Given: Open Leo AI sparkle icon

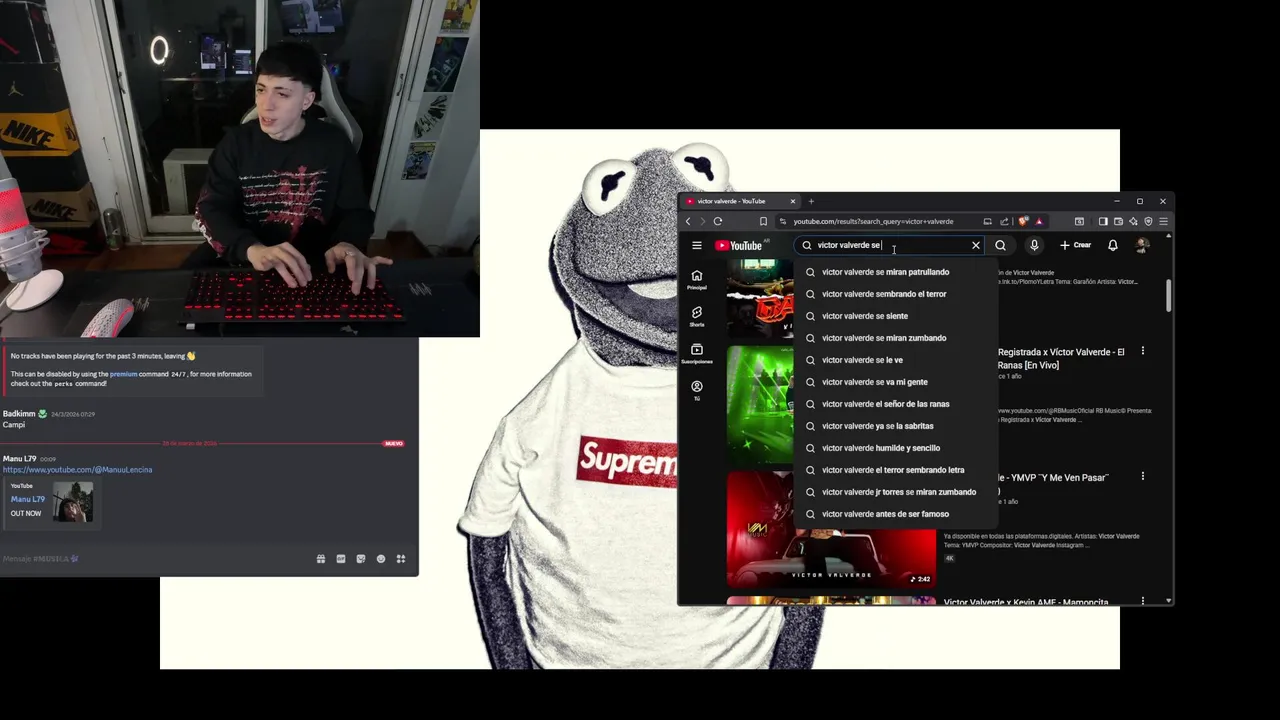Looking at the screenshot, I should [x=1133, y=221].
